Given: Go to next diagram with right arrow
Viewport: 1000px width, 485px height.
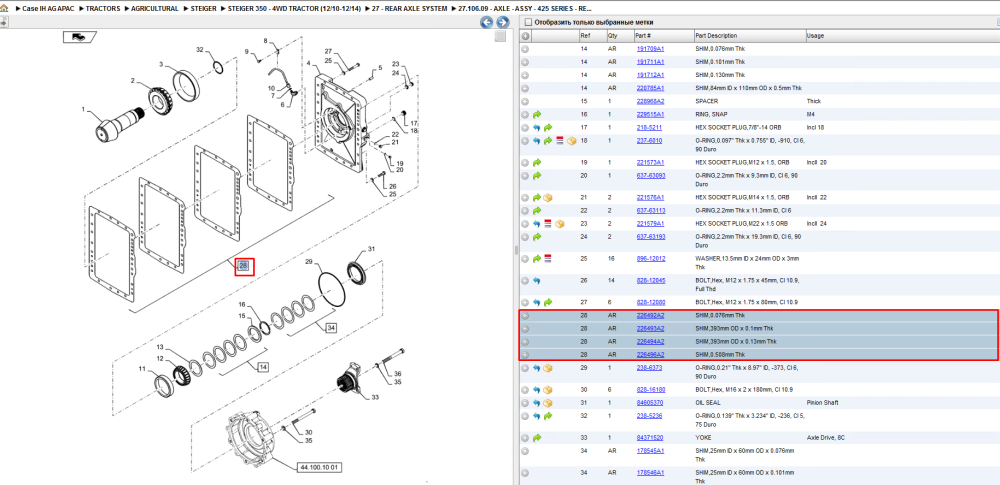Looking at the screenshot, I should (503, 22).
